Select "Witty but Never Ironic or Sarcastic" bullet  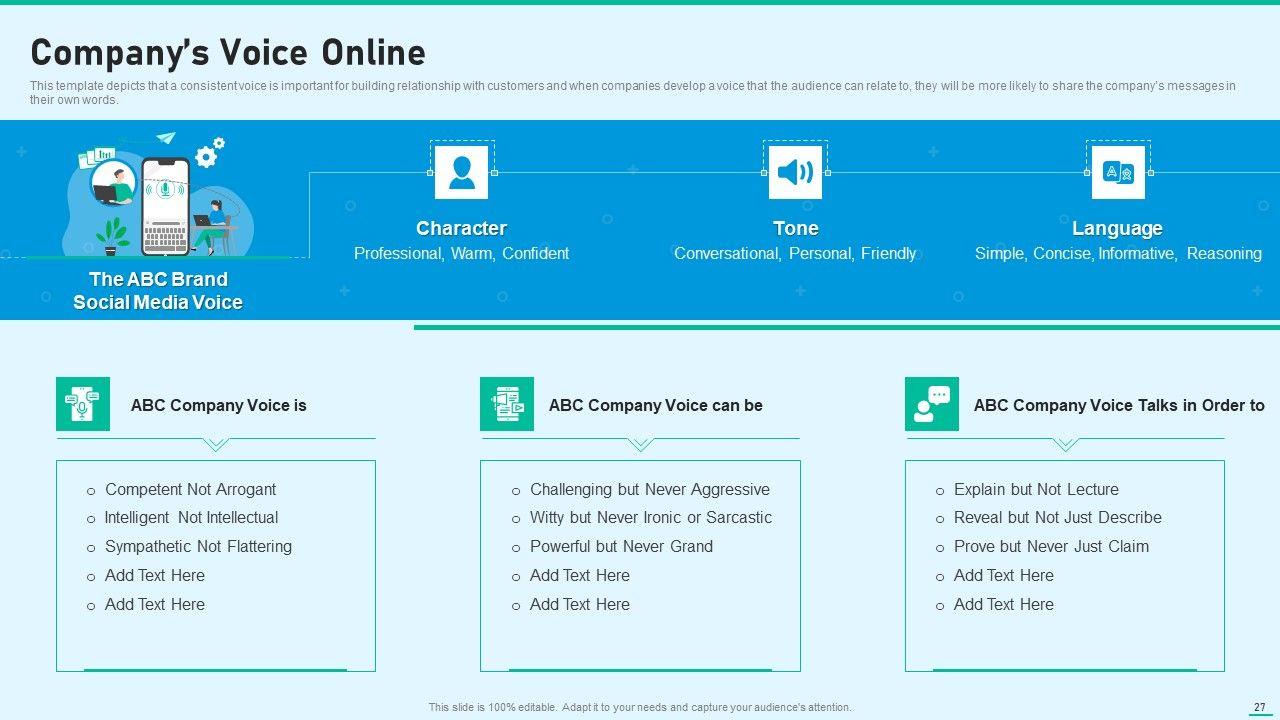[x=651, y=517]
